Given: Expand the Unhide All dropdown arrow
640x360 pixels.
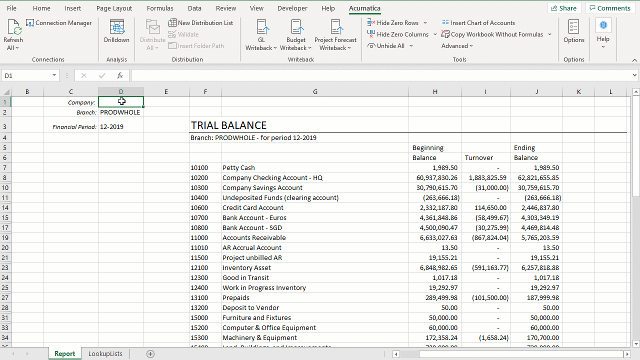Looking at the screenshot, I should (x=411, y=46).
